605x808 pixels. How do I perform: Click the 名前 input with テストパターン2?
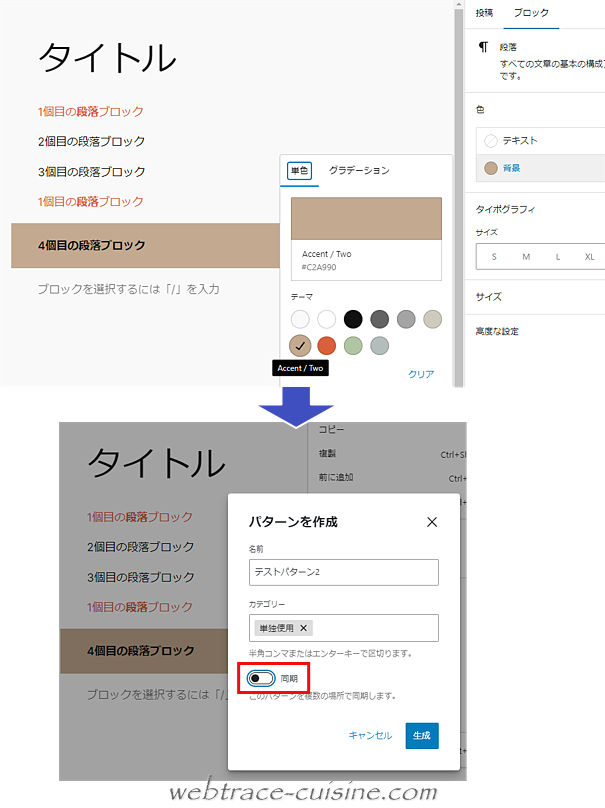tap(344, 572)
